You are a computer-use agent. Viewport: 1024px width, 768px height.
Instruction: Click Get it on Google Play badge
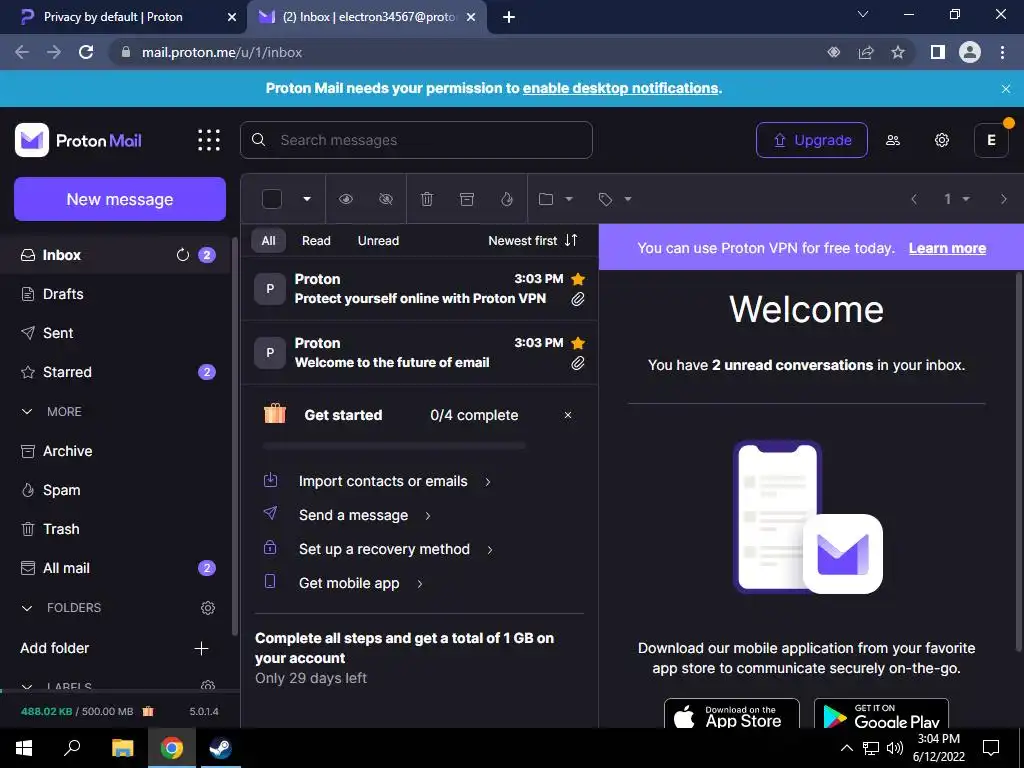(881, 714)
